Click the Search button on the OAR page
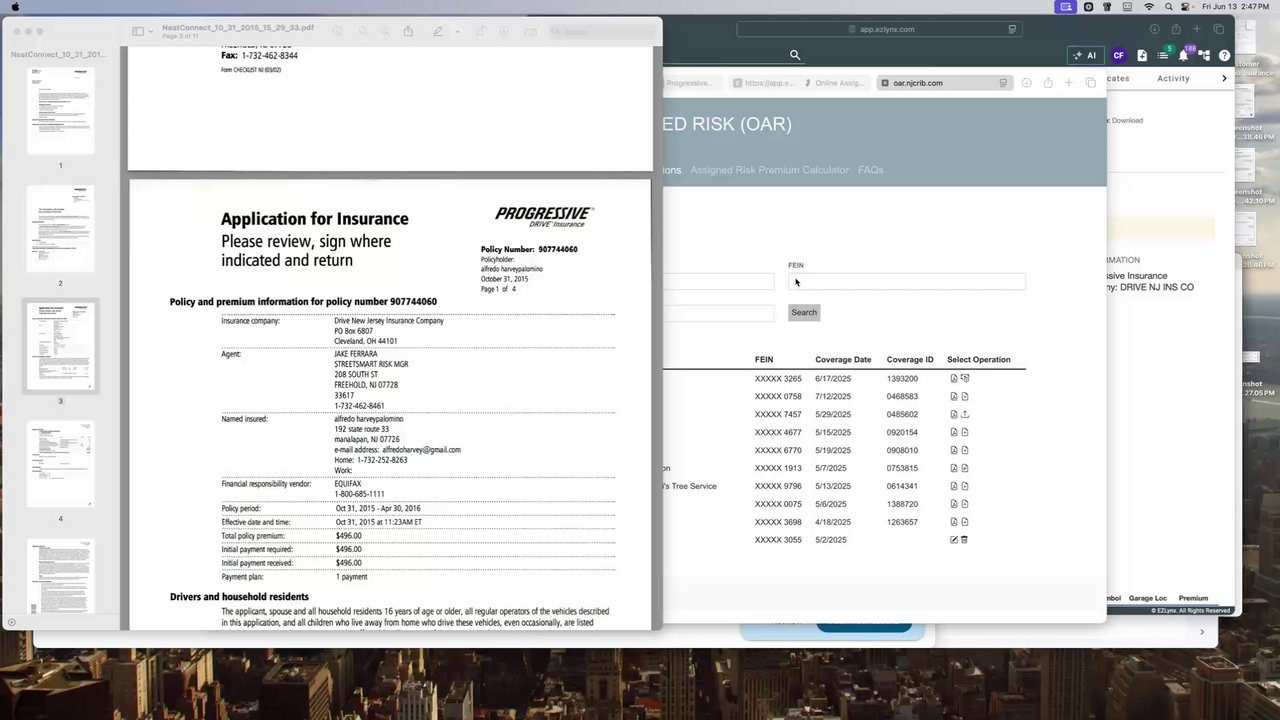 (x=804, y=313)
